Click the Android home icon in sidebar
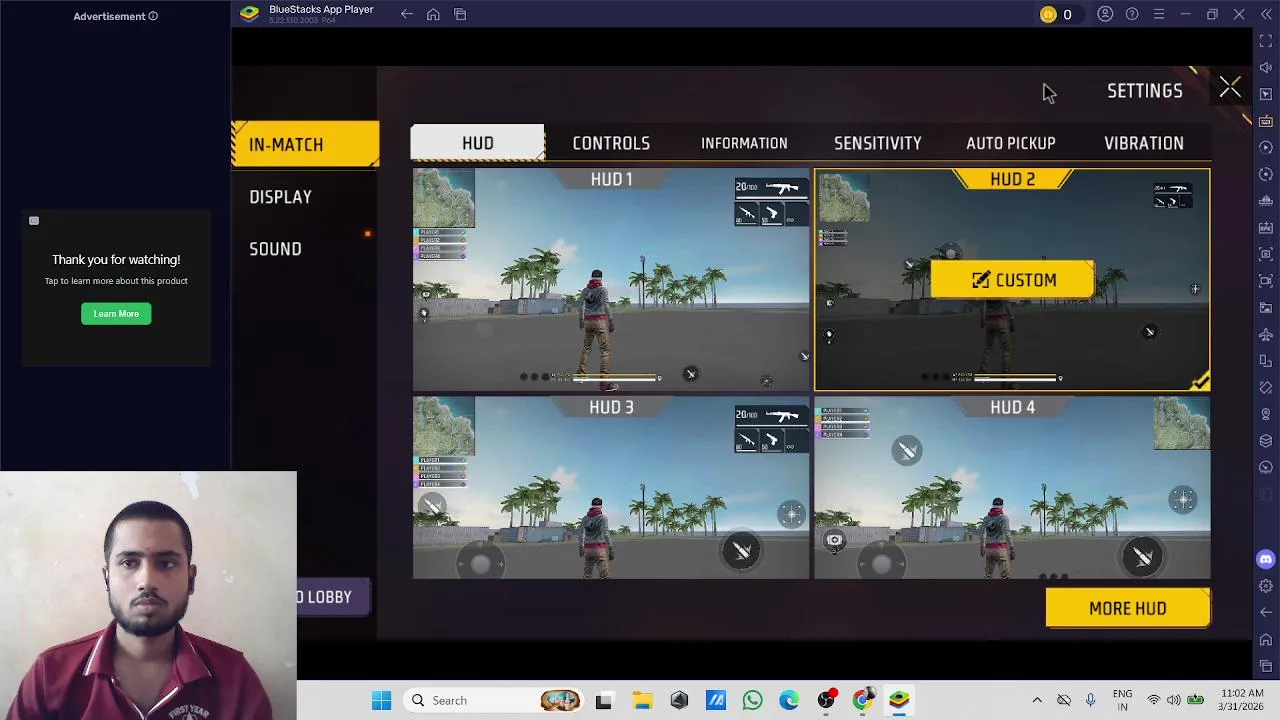The height and width of the screenshot is (720, 1280). tap(1266, 639)
